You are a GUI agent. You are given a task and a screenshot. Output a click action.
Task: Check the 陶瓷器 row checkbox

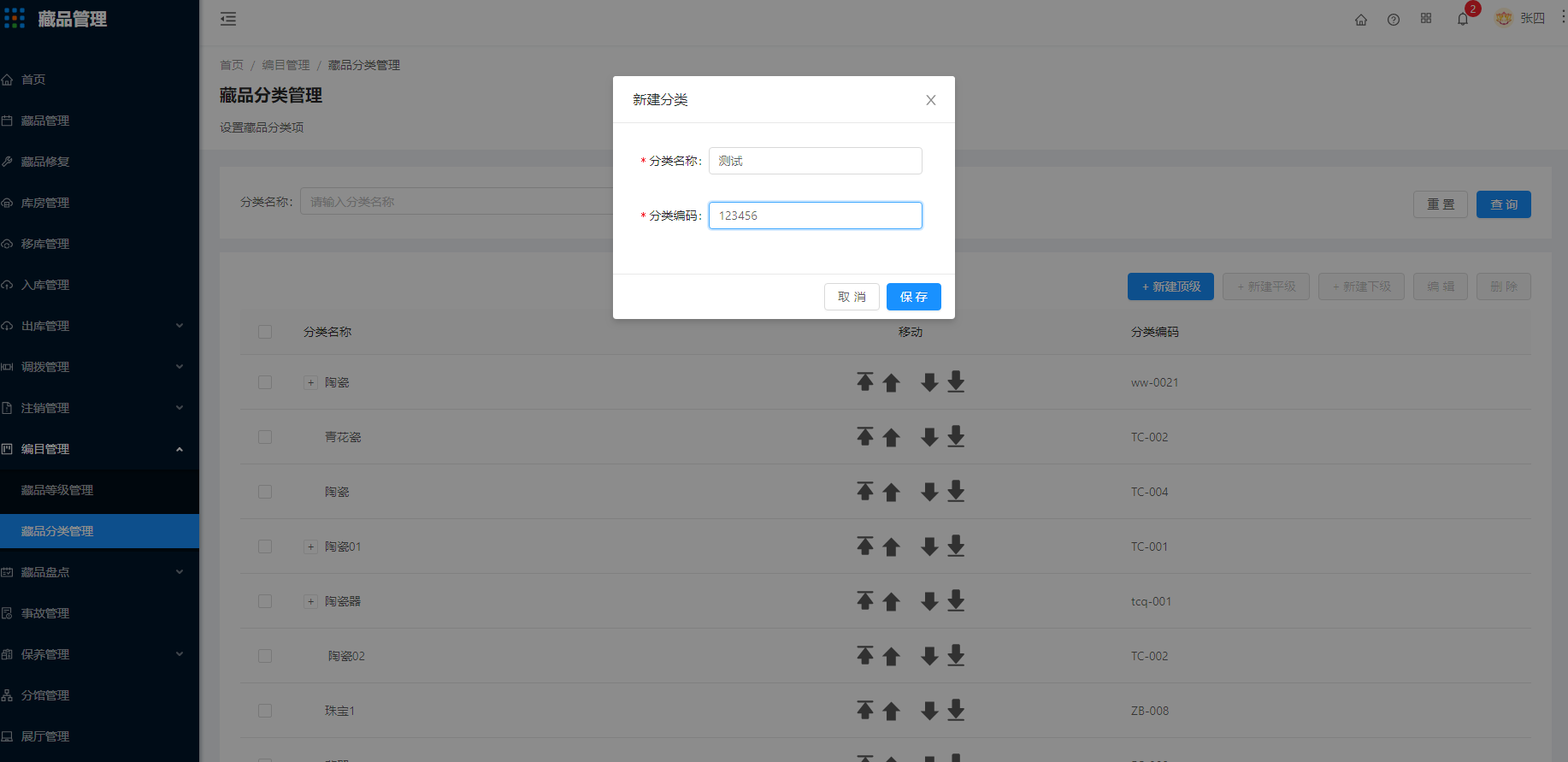pos(265,601)
